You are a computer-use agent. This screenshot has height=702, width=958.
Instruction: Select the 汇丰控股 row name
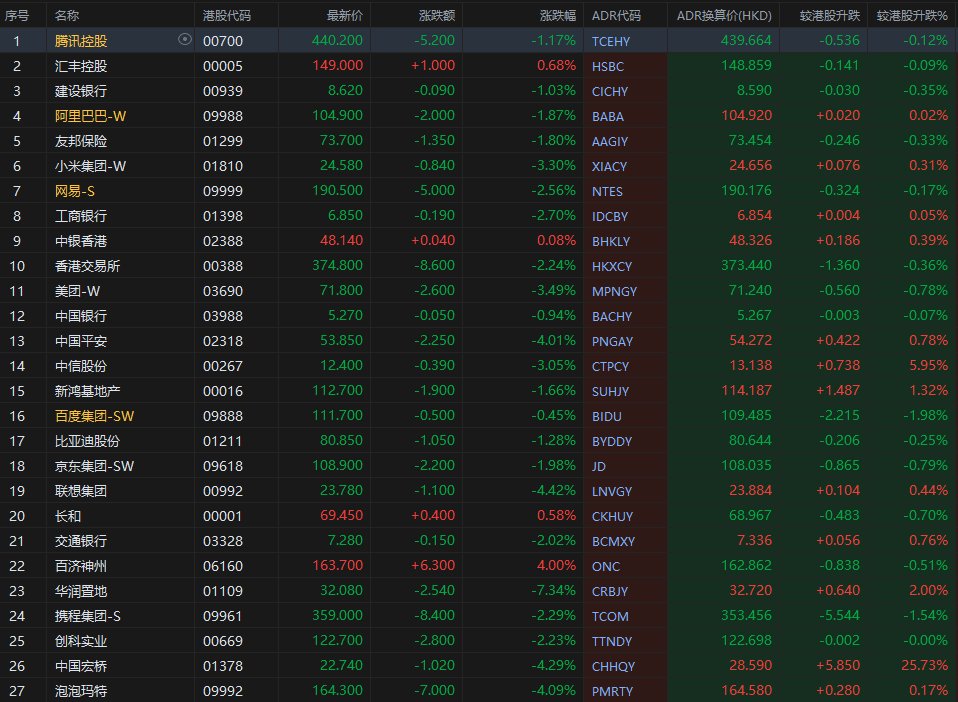(81, 66)
